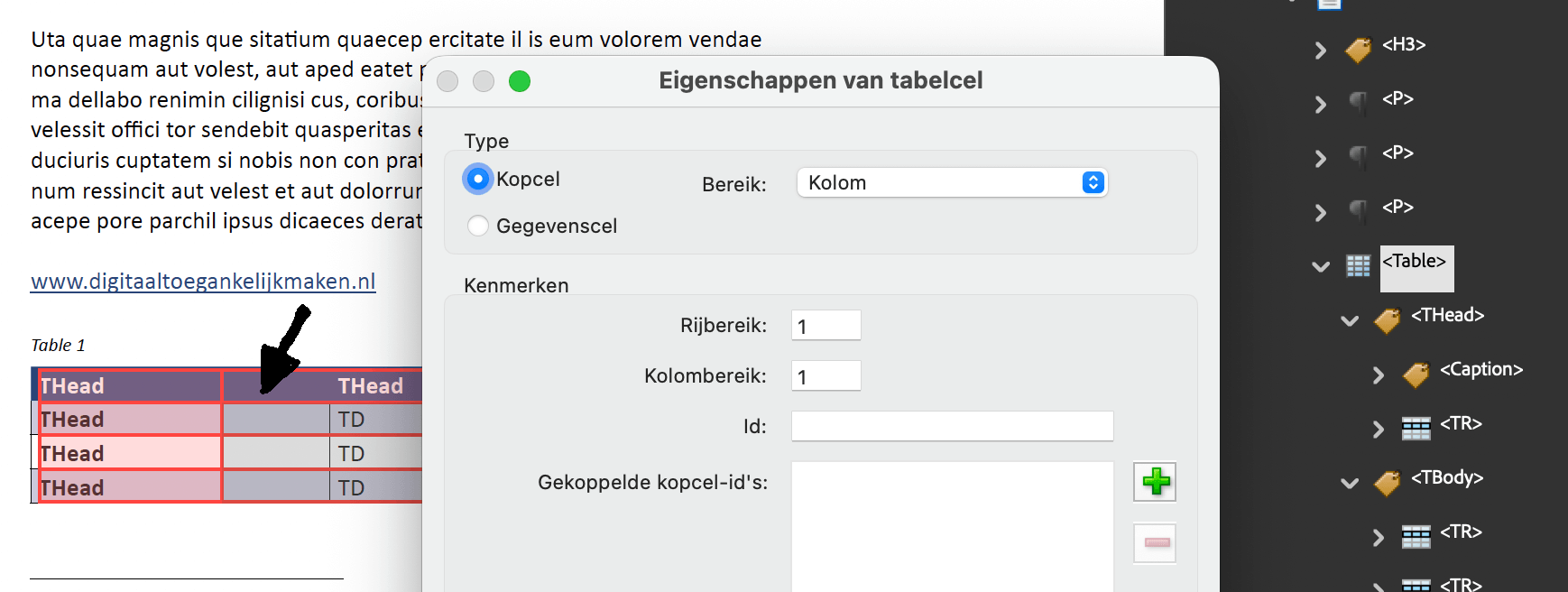Screen dimensions: 1568x592
Task: Click the H3 tag label icon
Action: [x=1358, y=49]
